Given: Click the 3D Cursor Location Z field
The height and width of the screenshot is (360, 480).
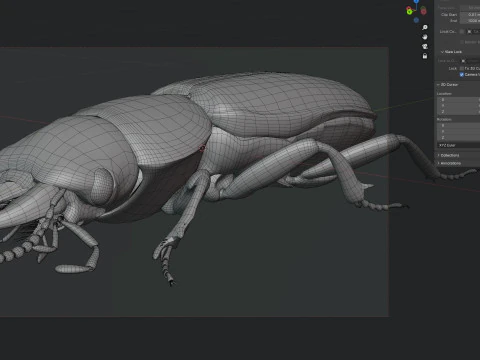Looking at the screenshot, I should [x=458, y=112].
